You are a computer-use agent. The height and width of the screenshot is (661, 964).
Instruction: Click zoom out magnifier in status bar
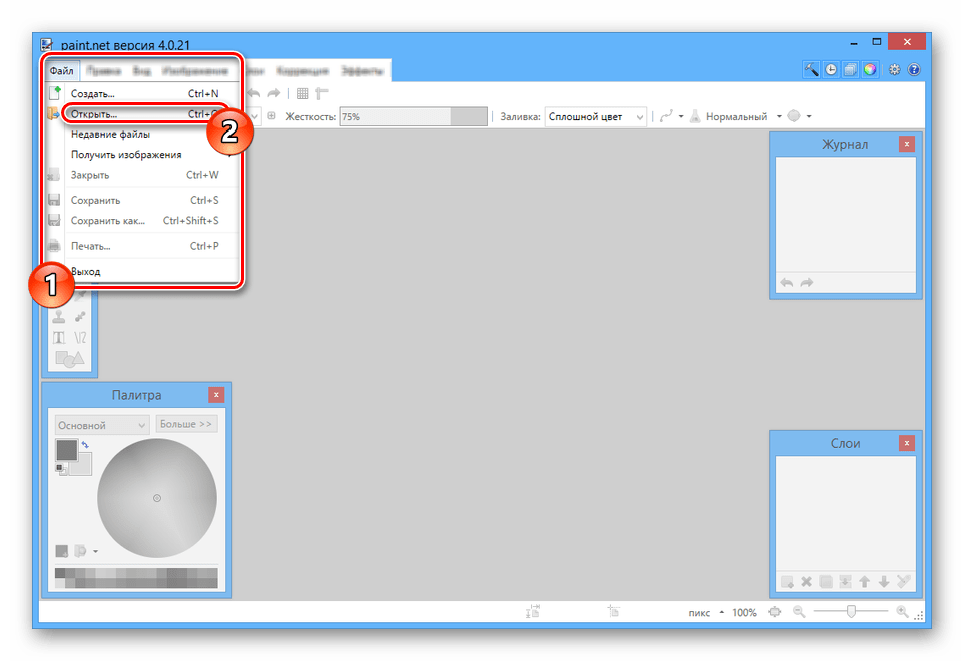click(x=798, y=612)
